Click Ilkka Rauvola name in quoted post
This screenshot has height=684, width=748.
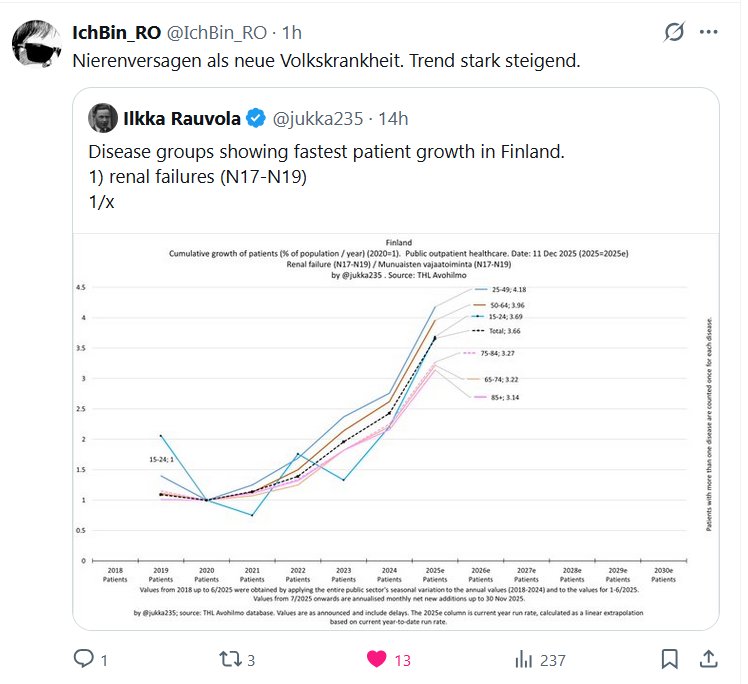click(180, 118)
